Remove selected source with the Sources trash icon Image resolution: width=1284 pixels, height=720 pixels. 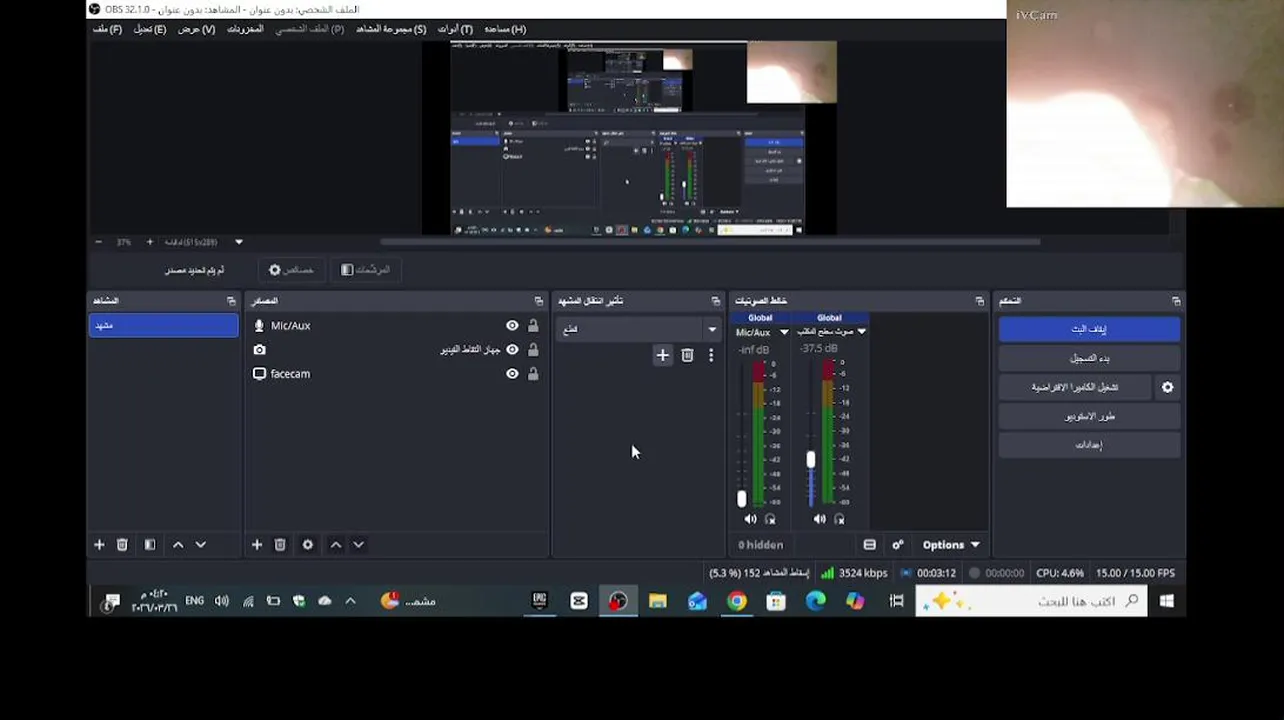(280, 545)
